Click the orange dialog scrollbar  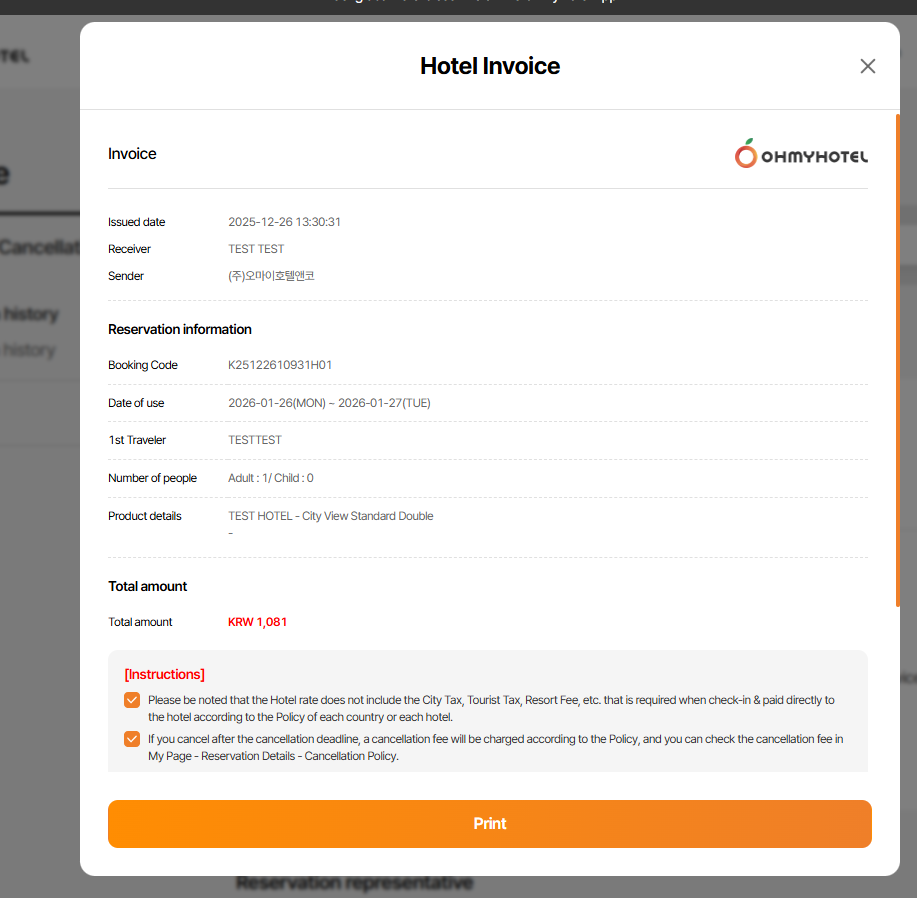[897, 360]
